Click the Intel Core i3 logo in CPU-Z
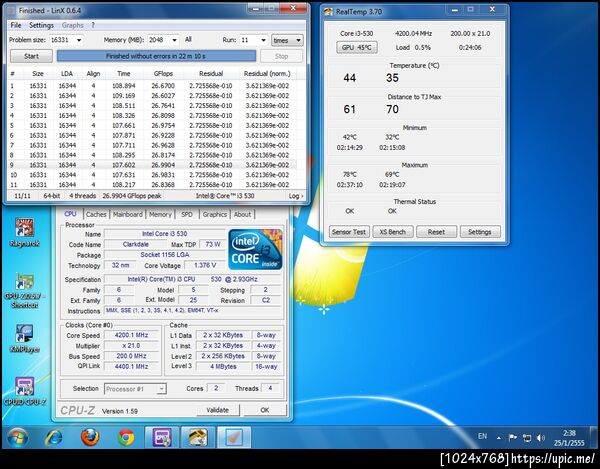 click(x=255, y=249)
